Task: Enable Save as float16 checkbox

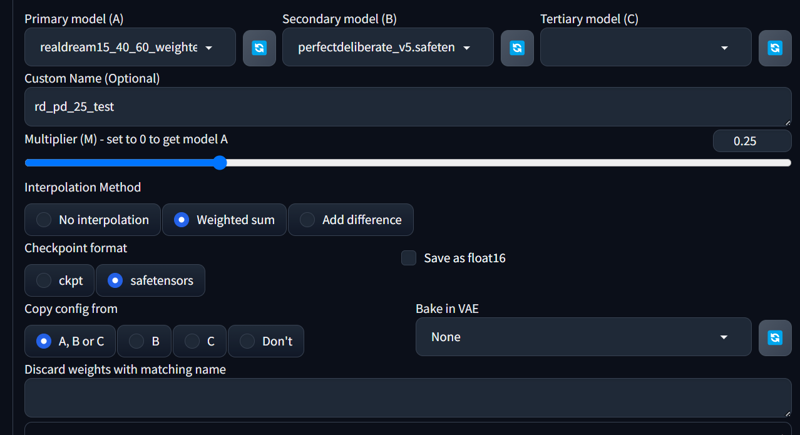Action: 409,258
